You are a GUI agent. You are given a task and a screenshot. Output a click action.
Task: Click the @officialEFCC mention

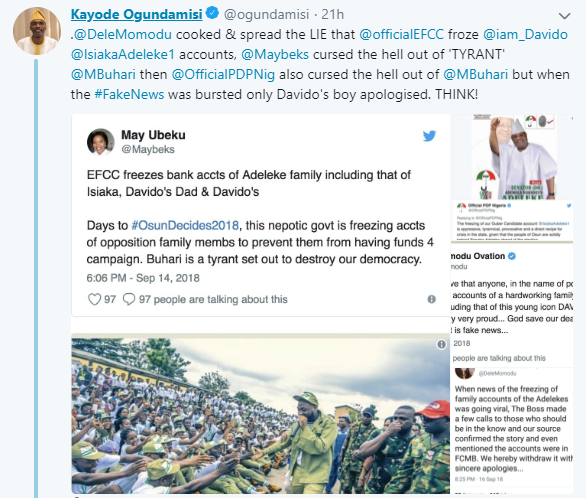click(401, 34)
